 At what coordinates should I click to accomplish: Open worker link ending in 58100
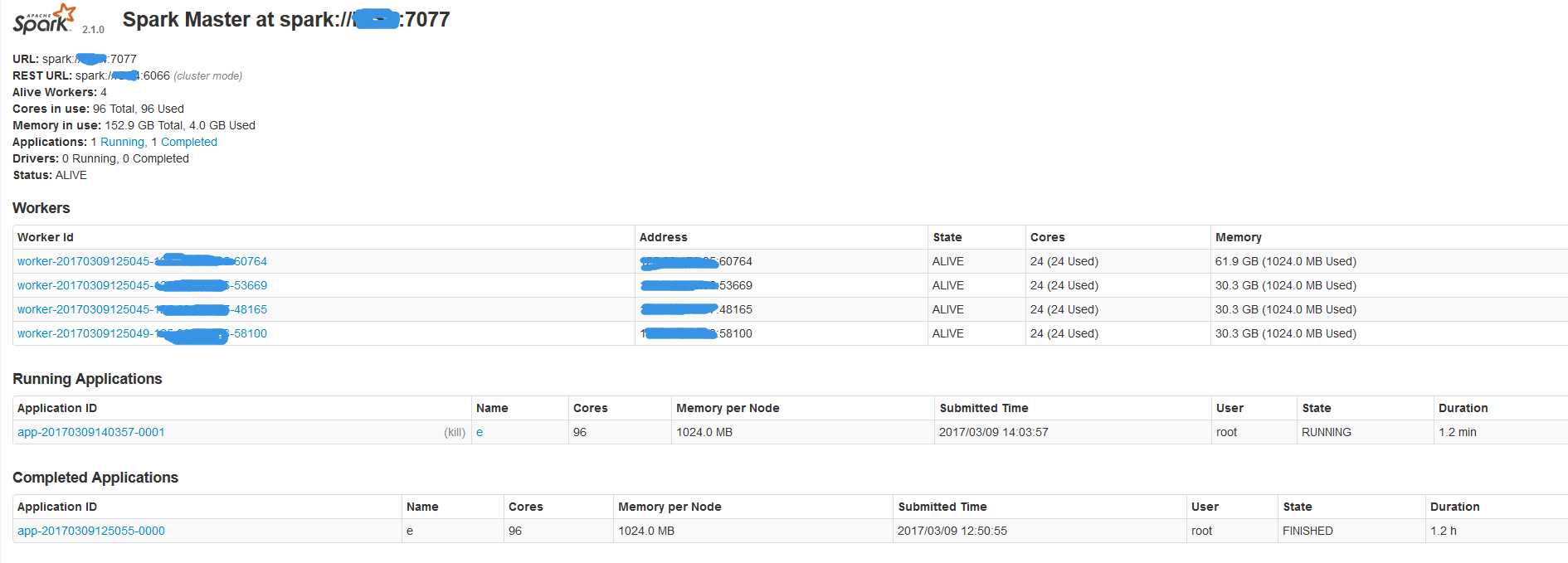(x=142, y=333)
